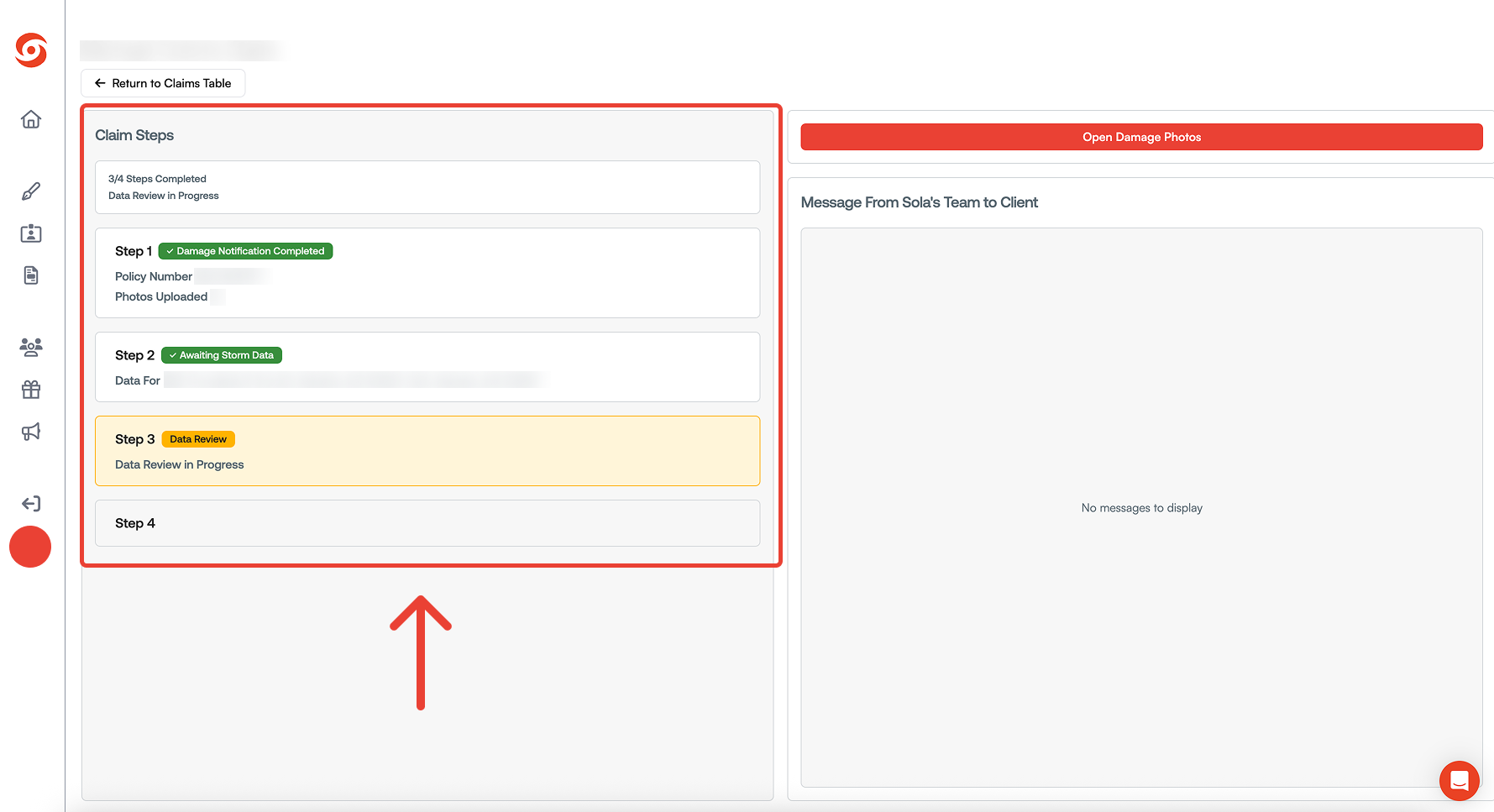Screen dimensions: 1494x812
Task: Click the Sola logo at the top
Action: click(30, 50)
